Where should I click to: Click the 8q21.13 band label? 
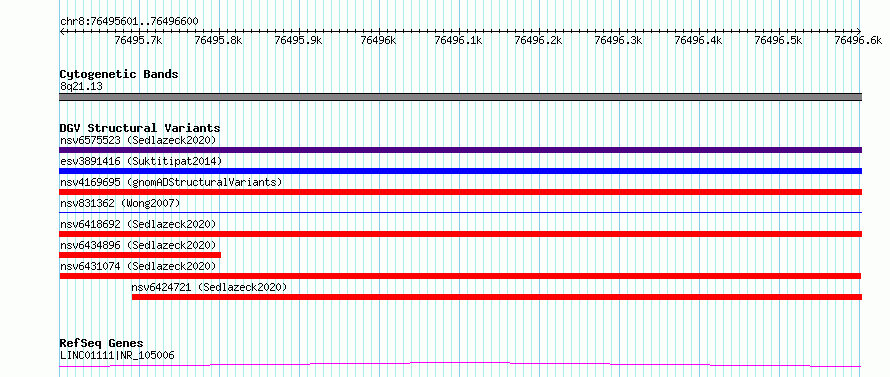[x=81, y=87]
